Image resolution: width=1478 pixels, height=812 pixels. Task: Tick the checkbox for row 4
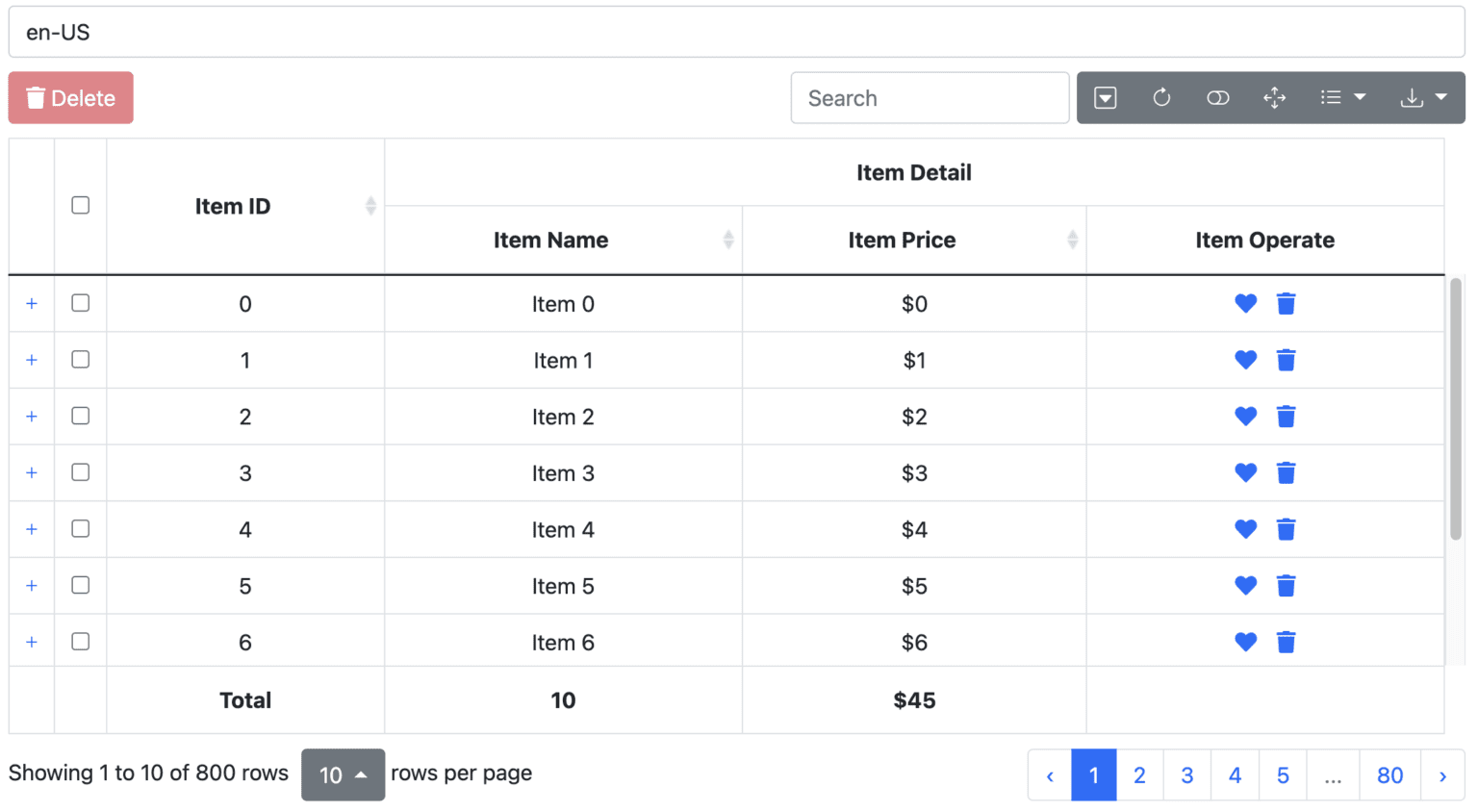click(x=81, y=529)
